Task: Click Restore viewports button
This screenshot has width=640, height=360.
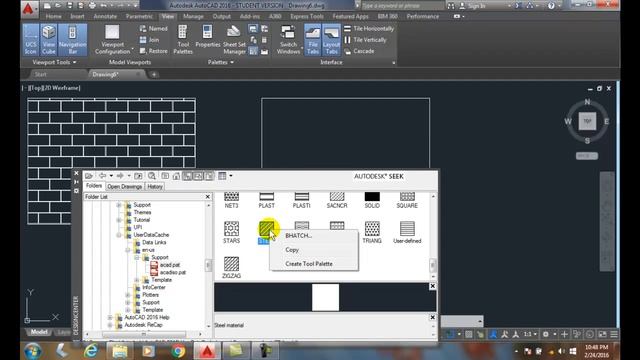Action: coord(153,51)
